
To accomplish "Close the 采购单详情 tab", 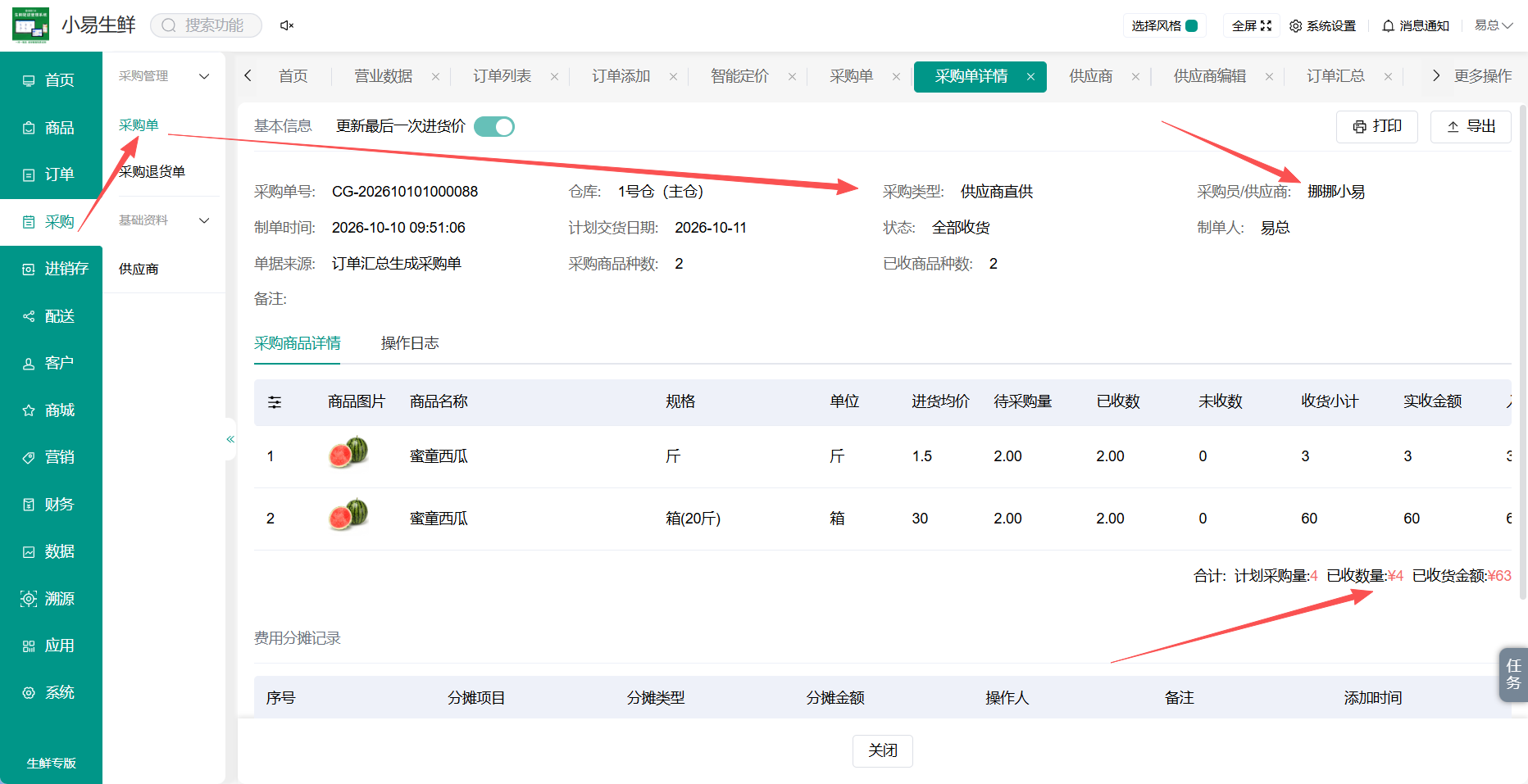I will click(x=1030, y=77).
